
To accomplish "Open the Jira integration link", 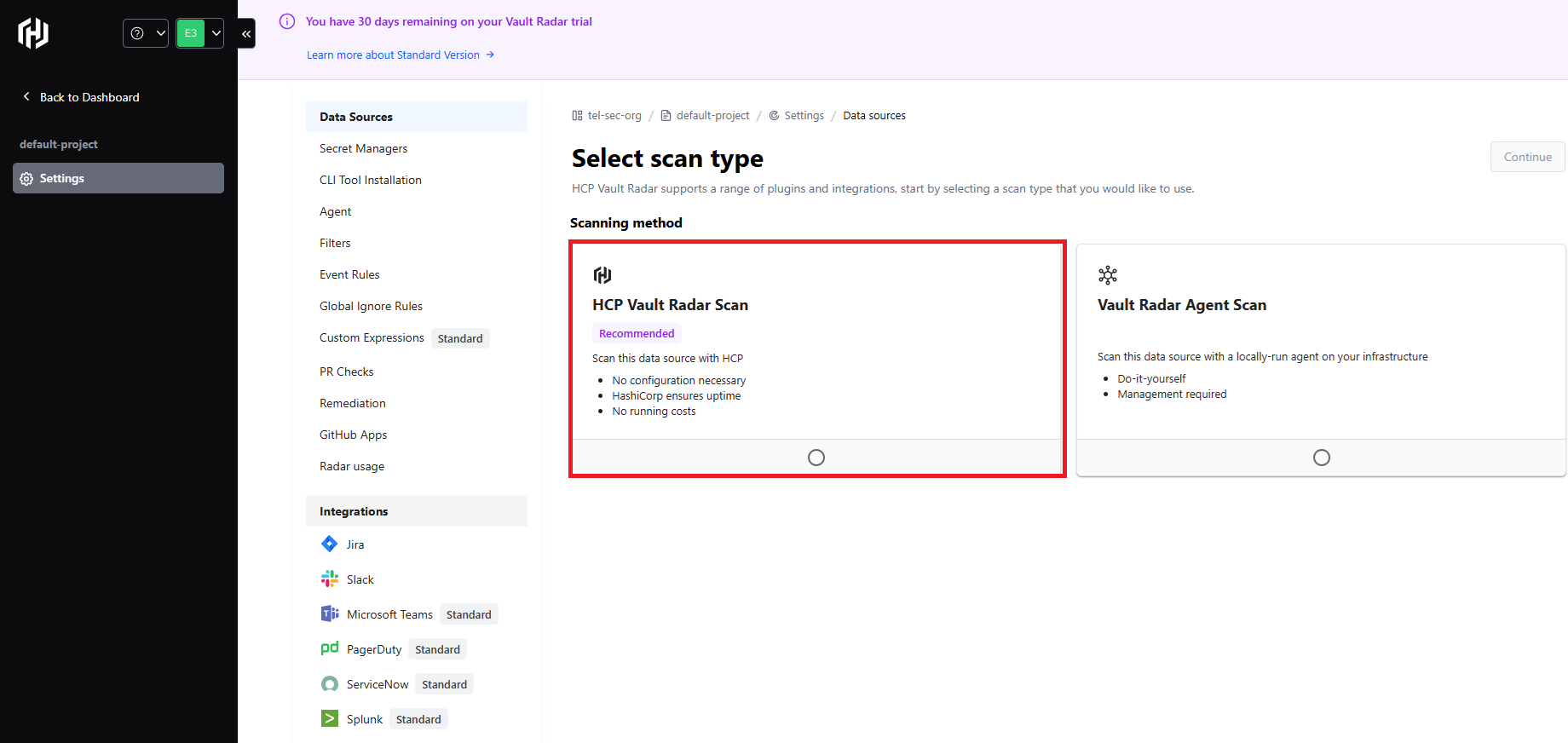I will [355, 544].
